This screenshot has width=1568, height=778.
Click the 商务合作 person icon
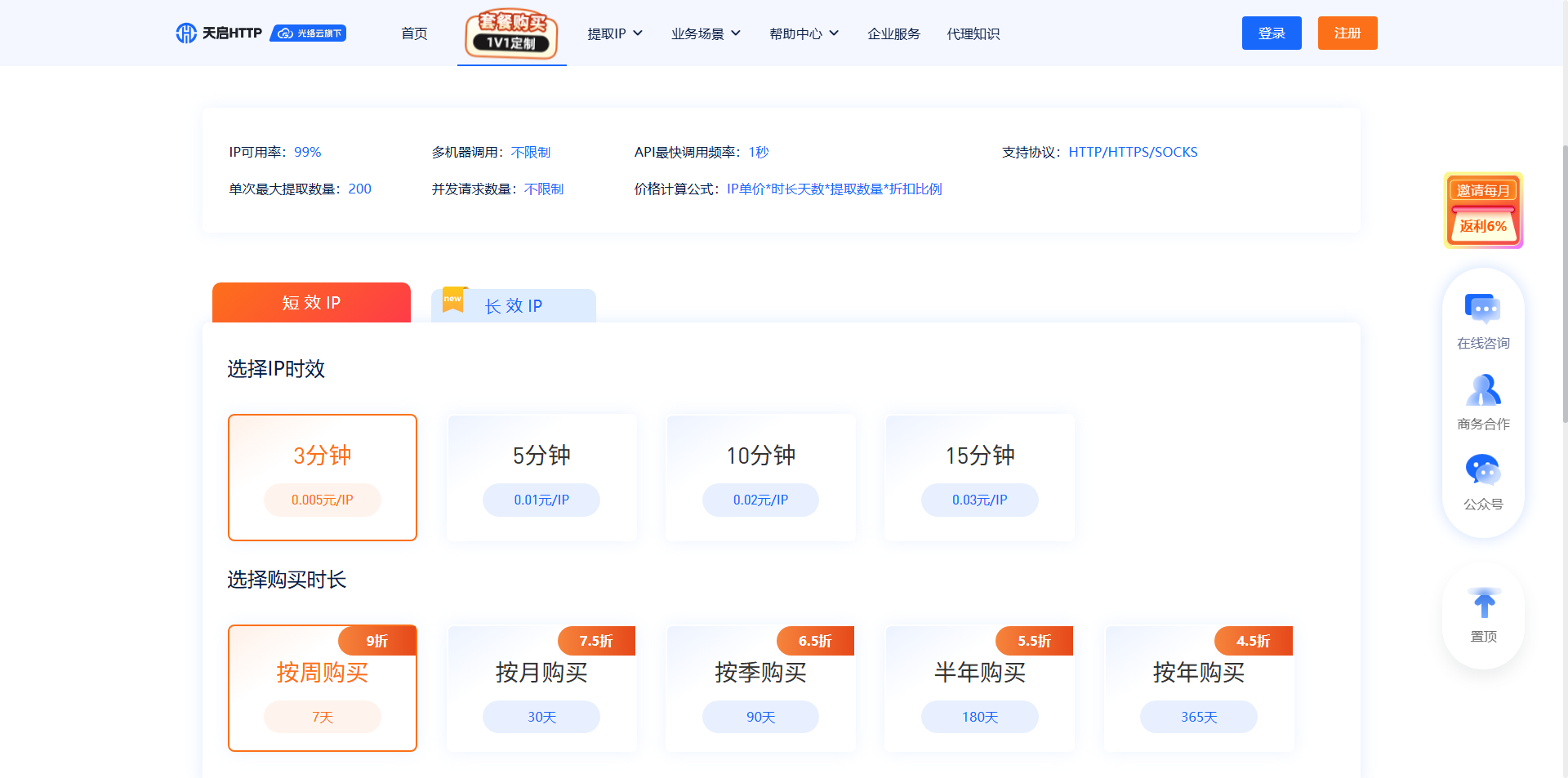(x=1483, y=390)
